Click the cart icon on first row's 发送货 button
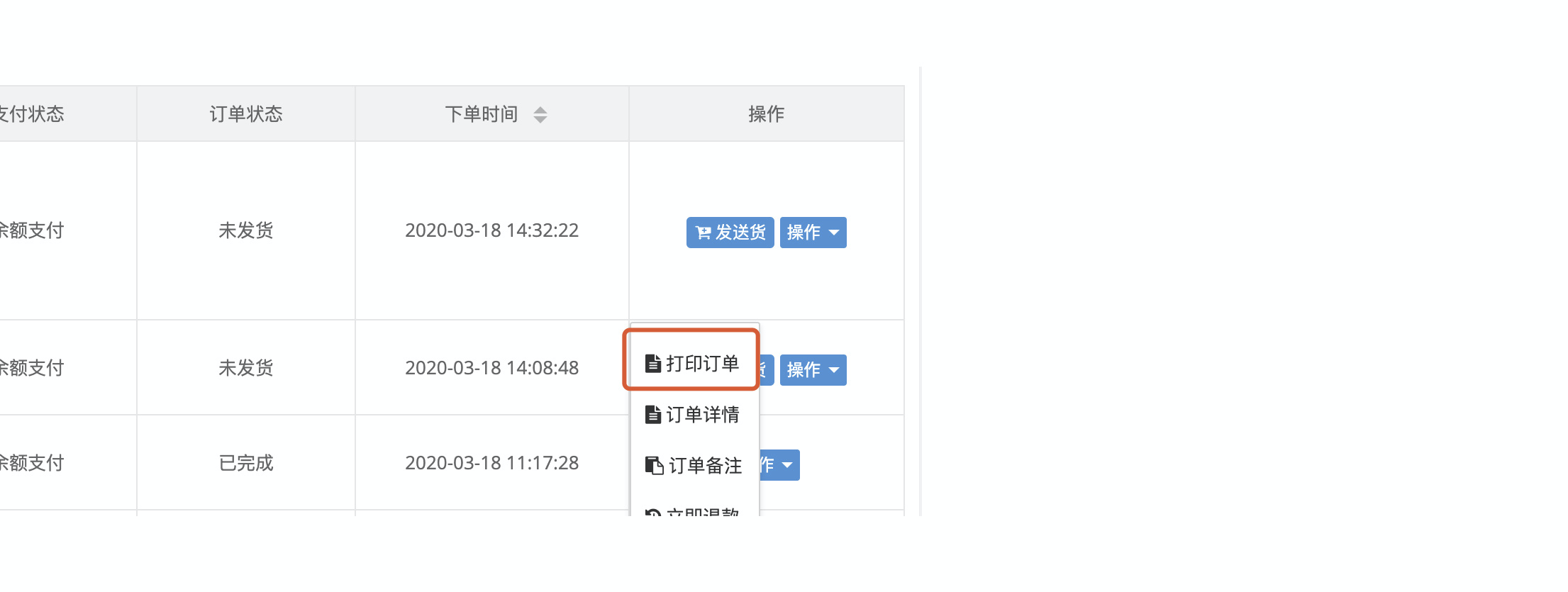Image resolution: width=1568 pixels, height=592 pixels. [x=703, y=233]
